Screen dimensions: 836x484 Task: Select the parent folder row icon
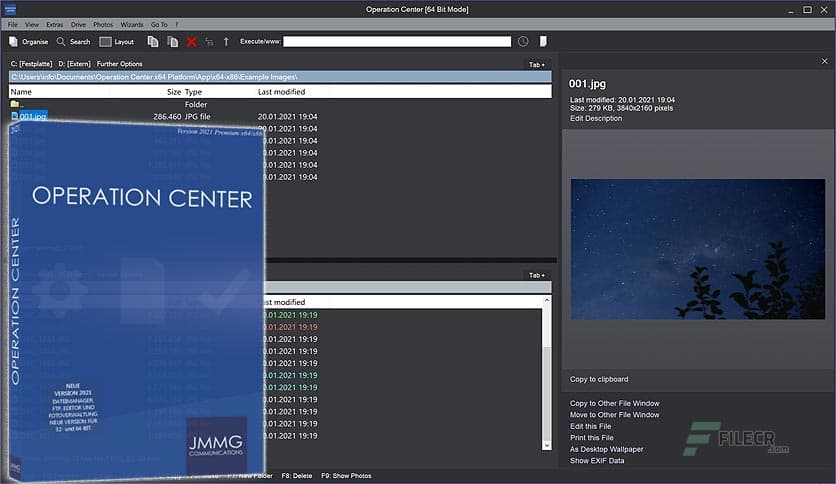click(15, 104)
